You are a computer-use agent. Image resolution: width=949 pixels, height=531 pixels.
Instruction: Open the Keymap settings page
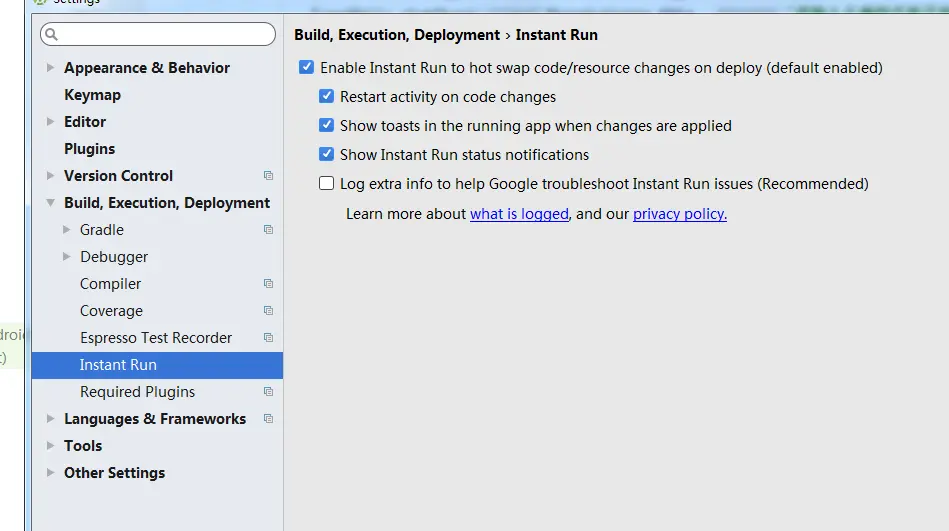(x=92, y=95)
